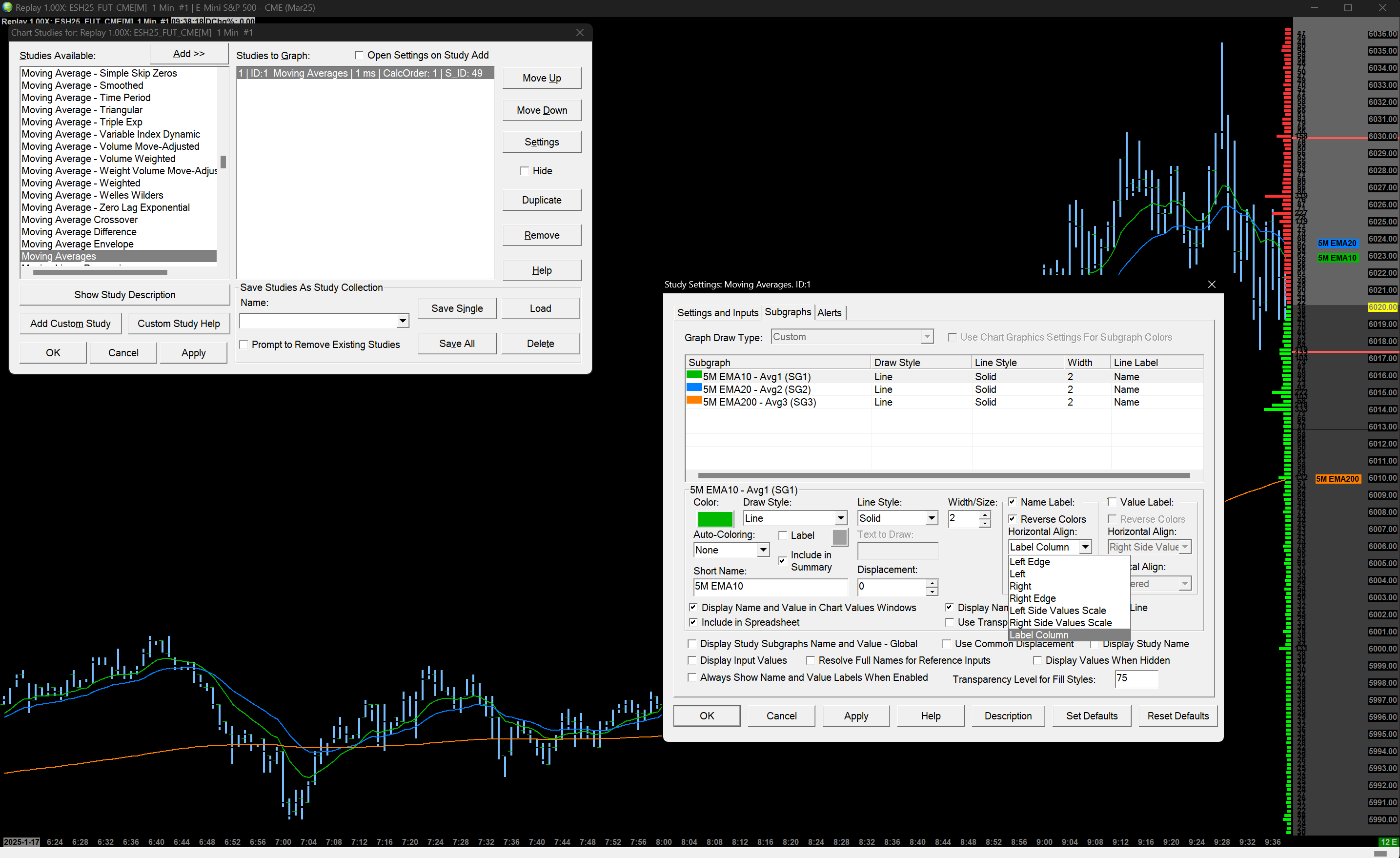Screen dimensions: 1400x858
Task: Close the Study Settings dialog with X
Action: 1211,285
